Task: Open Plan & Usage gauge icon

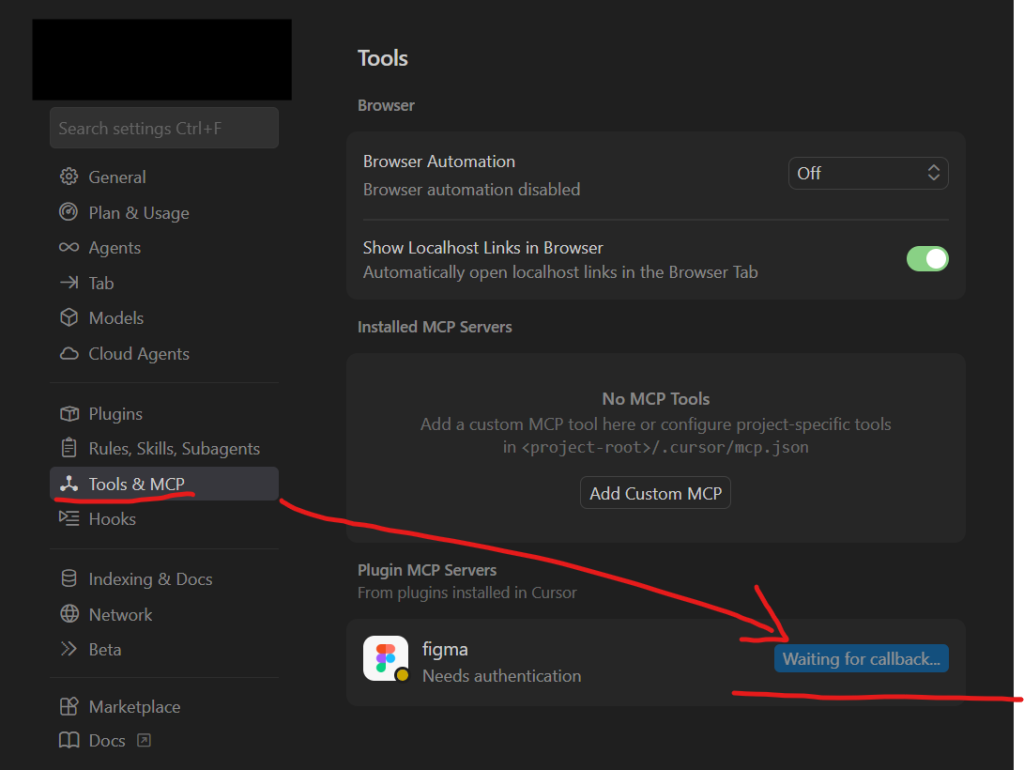Action: point(69,213)
